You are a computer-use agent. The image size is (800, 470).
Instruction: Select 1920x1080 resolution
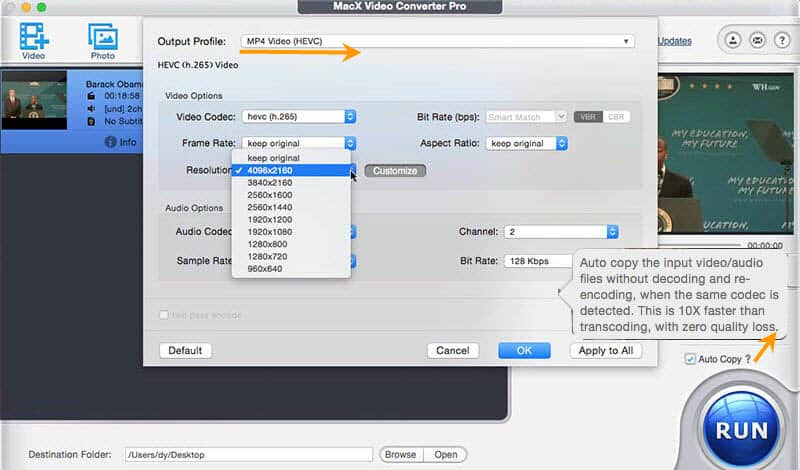(x=291, y=231)
